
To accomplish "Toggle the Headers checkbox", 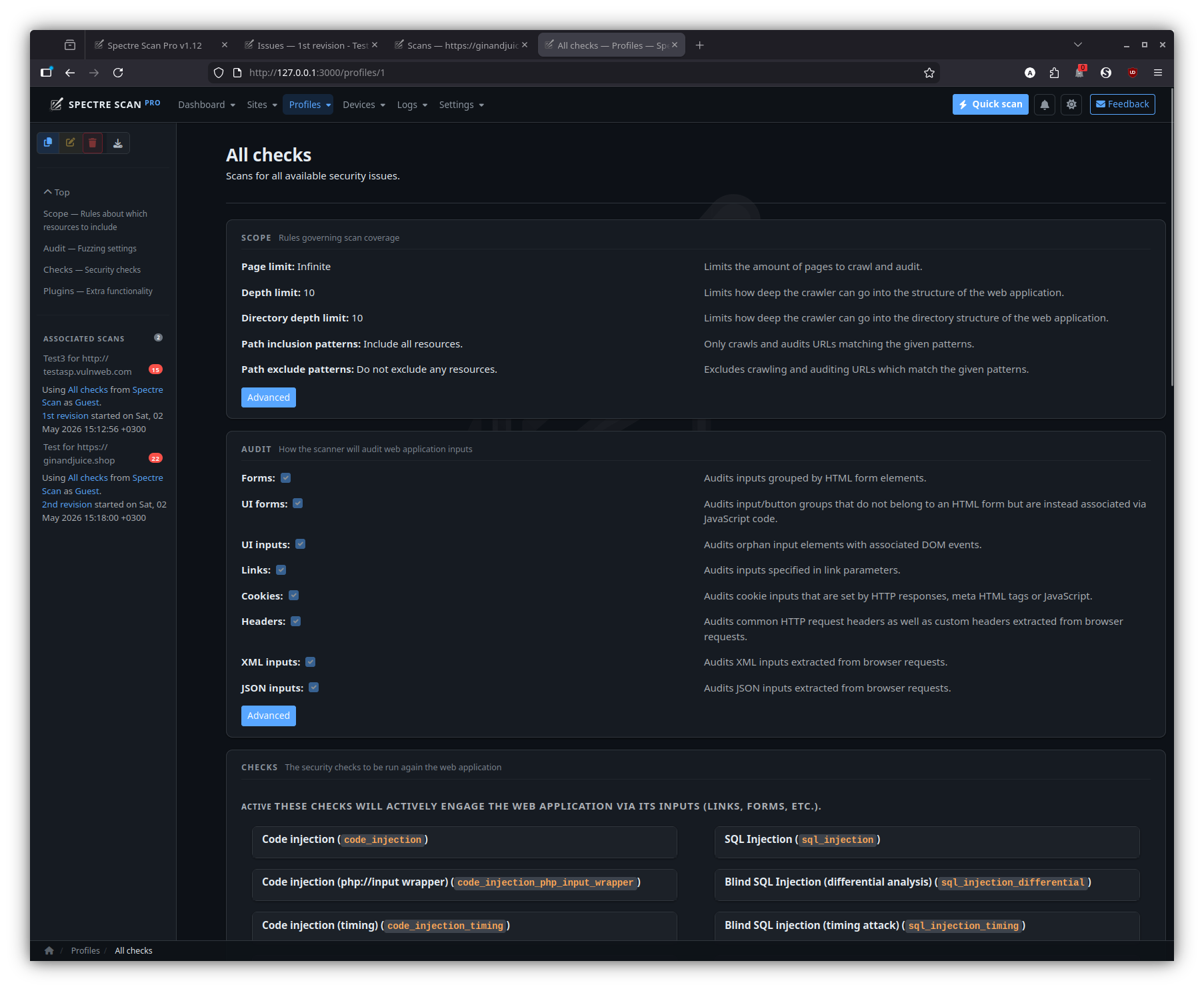I will pyautogui.click(x=296, y=621).
